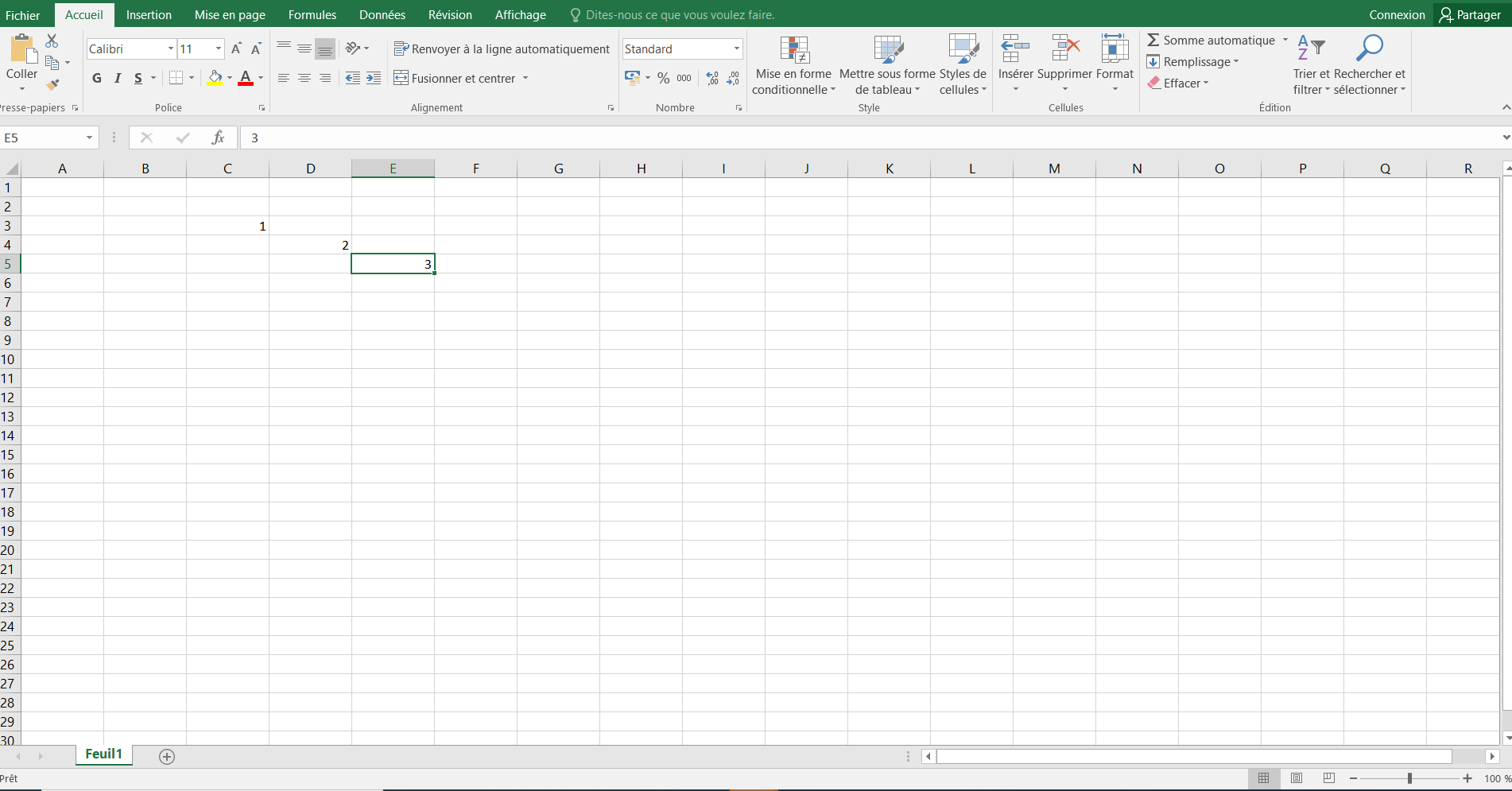Image resolution: width=1512 pixels, height=791 pixels.
Task: Click the Connexion sign-in link
Action: pyautogui.click(x=1397, y=15)
